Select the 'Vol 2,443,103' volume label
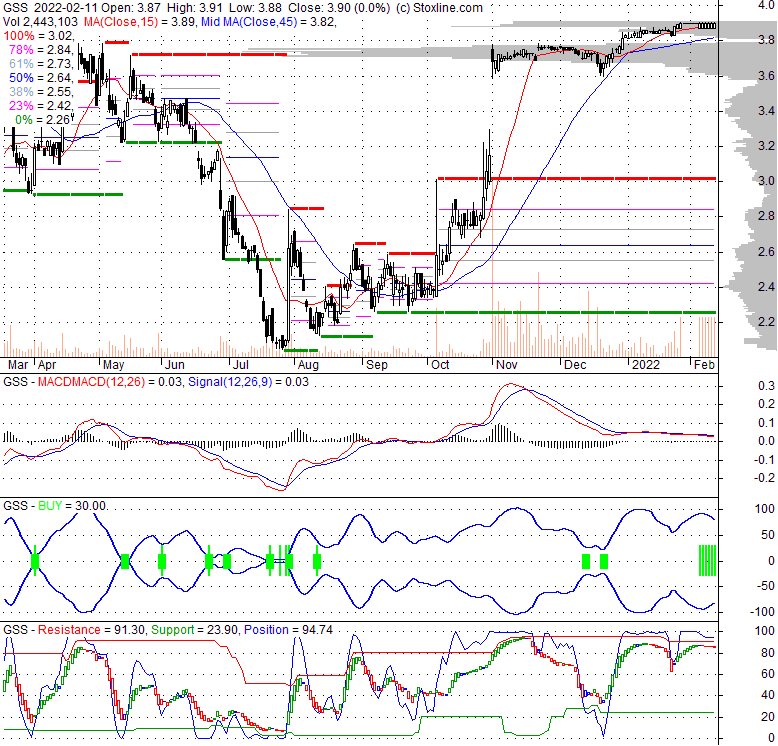 [41, 22]
